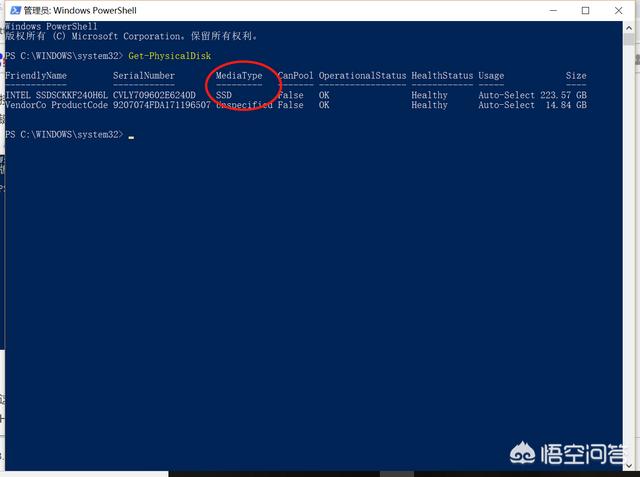This screenshot has height=477, width=640.
Task: Click VendorCo ProductCode disk name
Action: 56,105
